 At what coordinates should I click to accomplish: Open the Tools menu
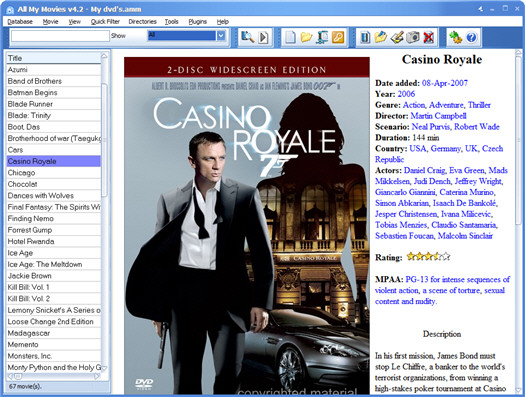(171, 22)
